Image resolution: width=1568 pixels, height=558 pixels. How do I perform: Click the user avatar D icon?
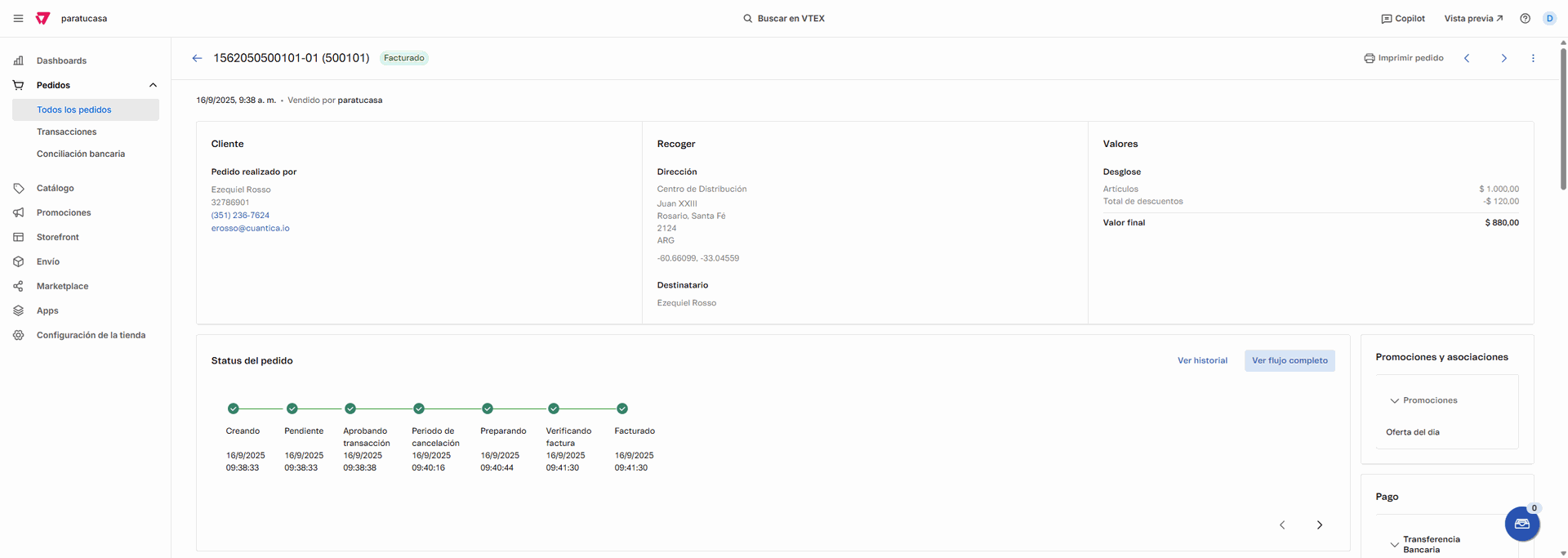click(x=1549, y=18)
